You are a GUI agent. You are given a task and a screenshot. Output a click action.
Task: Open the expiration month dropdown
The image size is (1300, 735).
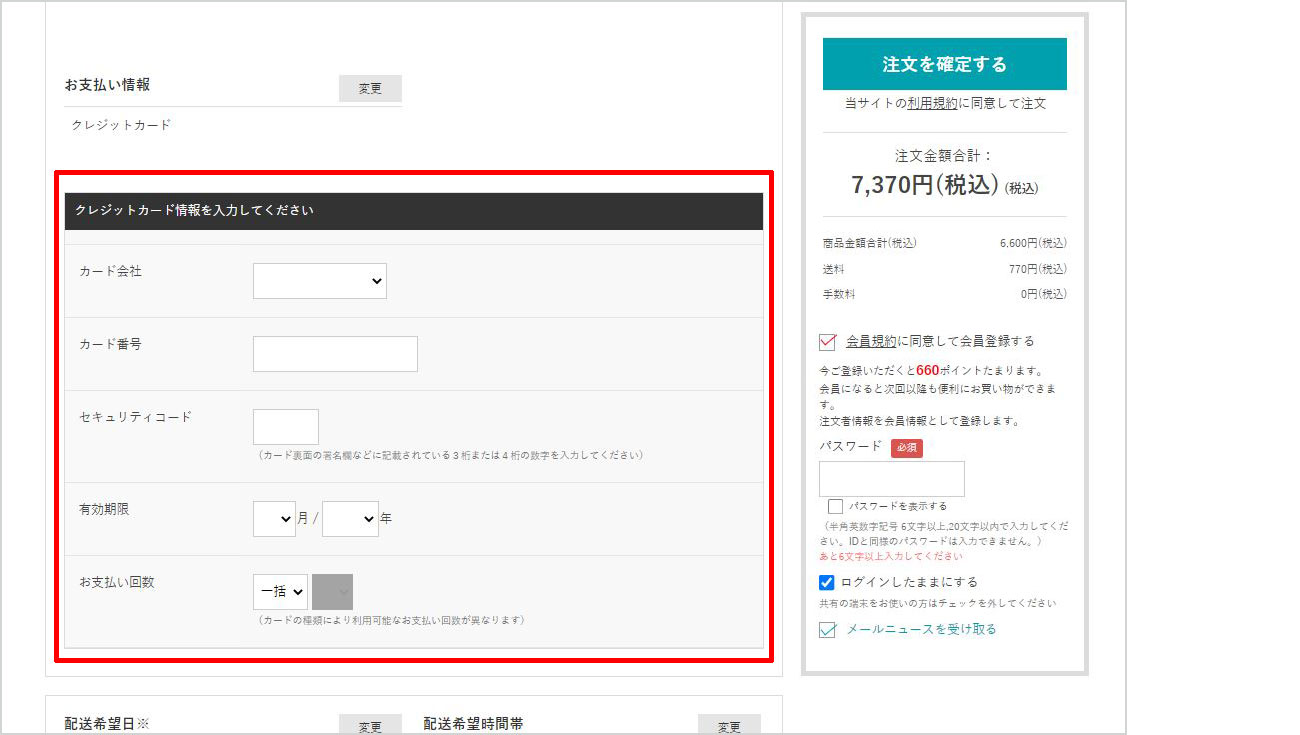coord(274,519)
